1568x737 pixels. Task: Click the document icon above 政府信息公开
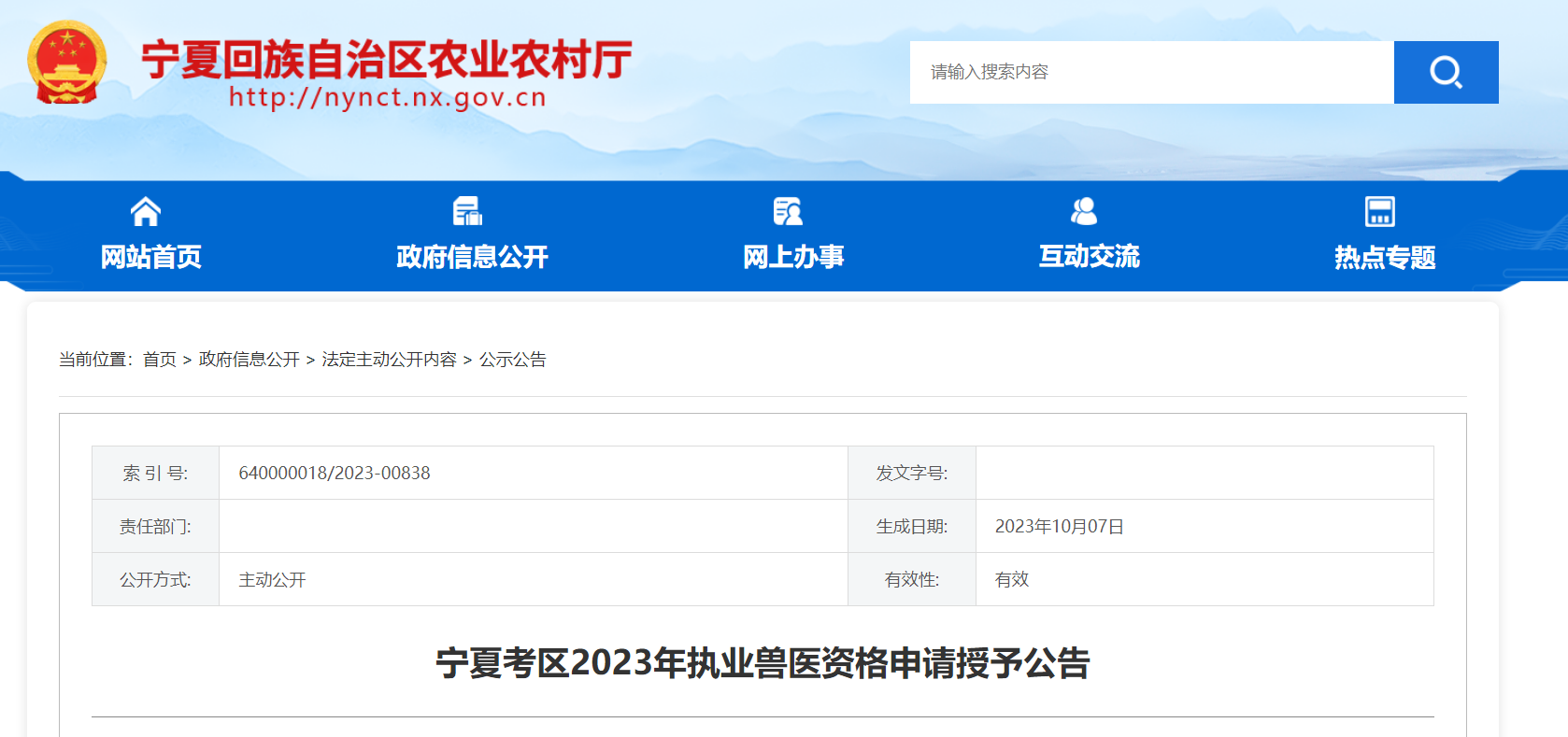(x=467, y=211)
